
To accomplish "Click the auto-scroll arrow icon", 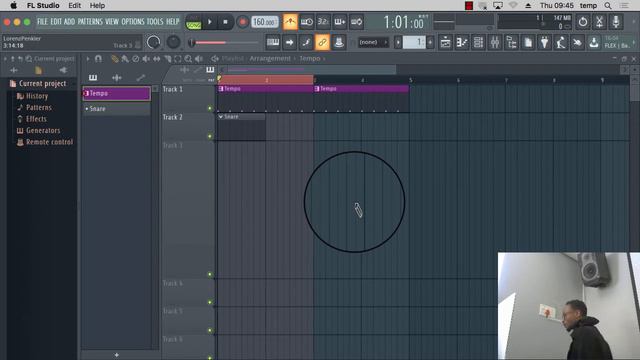I will coord(289,42).
